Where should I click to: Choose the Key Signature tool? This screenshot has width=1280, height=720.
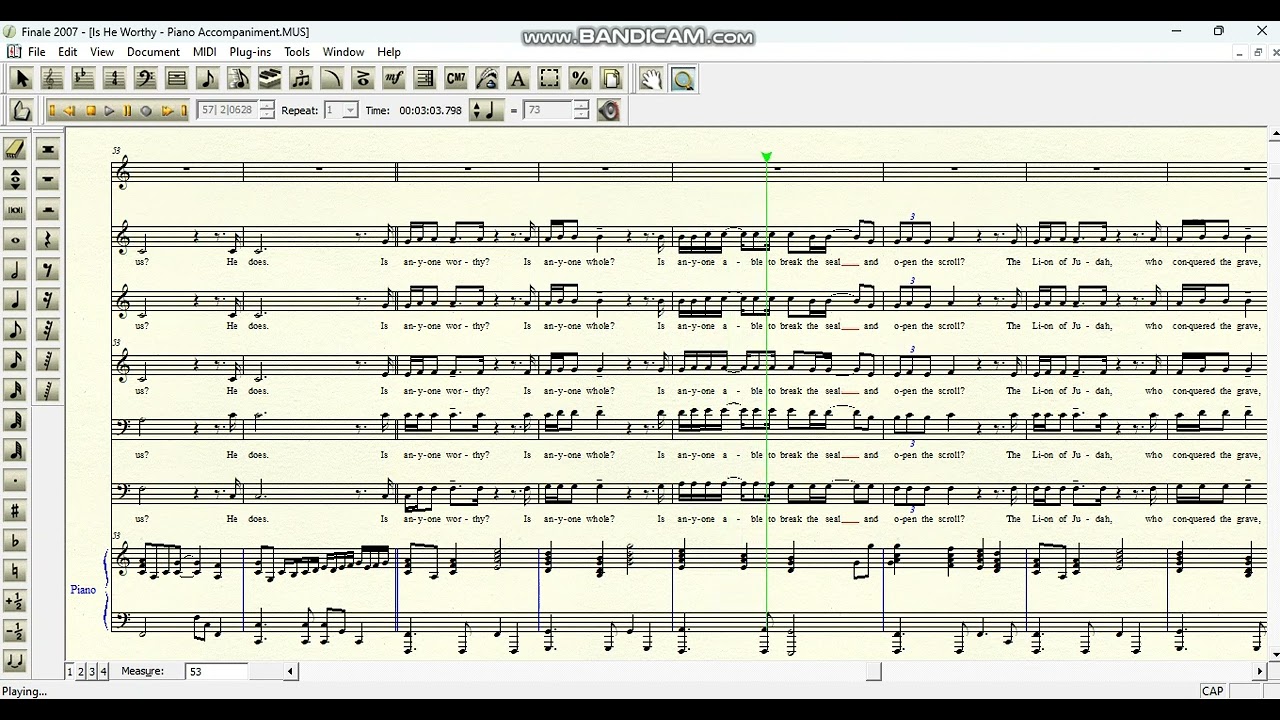[83, 79]
